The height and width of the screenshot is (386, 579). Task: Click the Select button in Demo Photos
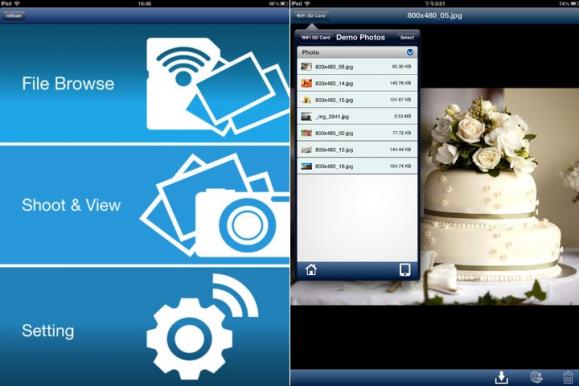(407, 37)
